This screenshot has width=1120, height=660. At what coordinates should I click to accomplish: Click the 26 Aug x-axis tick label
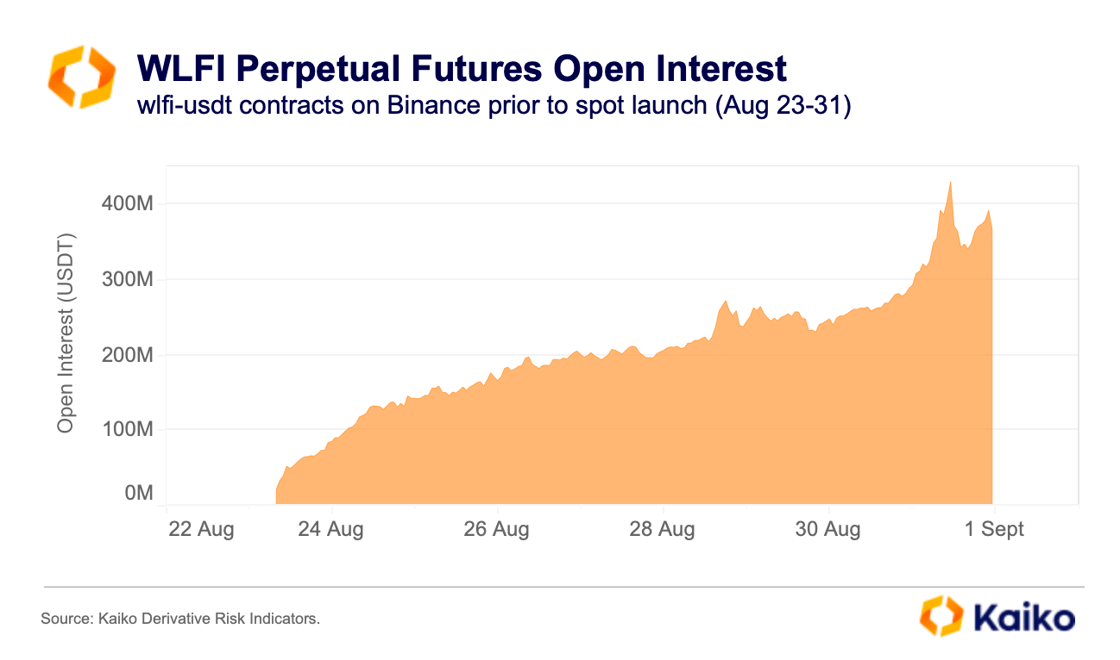[x=496, y=529]
